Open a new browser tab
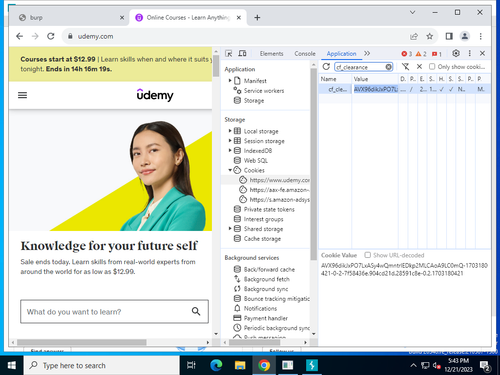500x375 pixels. [x=257, y=18]
